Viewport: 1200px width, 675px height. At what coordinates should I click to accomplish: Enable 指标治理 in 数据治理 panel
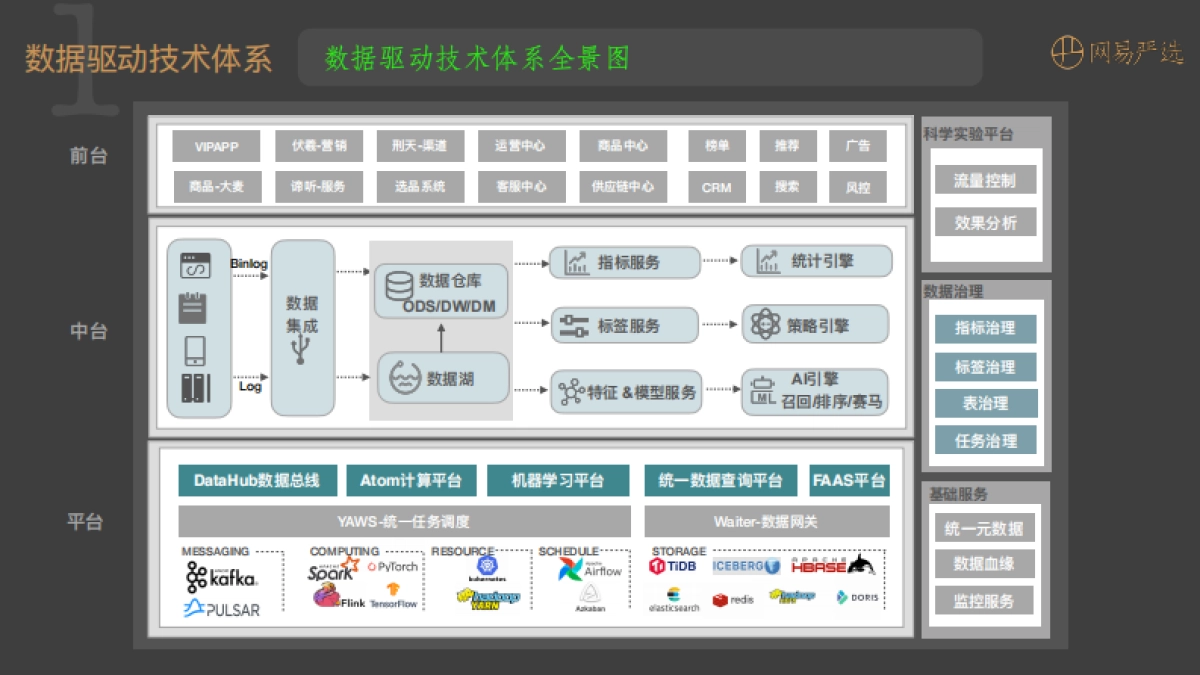point(984,330)
